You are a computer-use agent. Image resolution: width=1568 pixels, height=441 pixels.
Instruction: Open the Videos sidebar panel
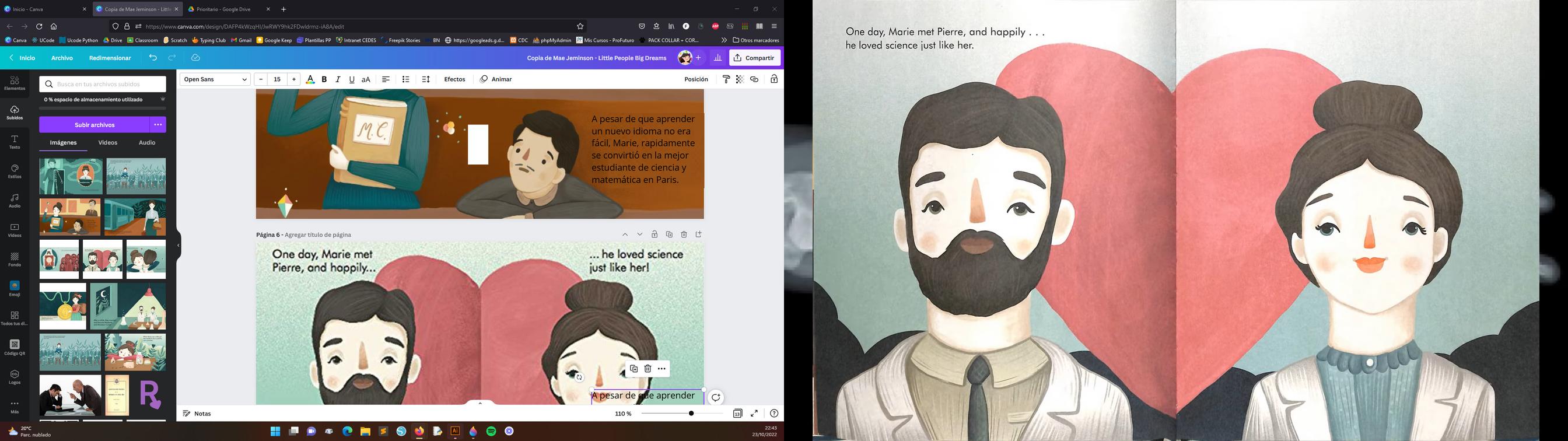(x=15, y=230)
